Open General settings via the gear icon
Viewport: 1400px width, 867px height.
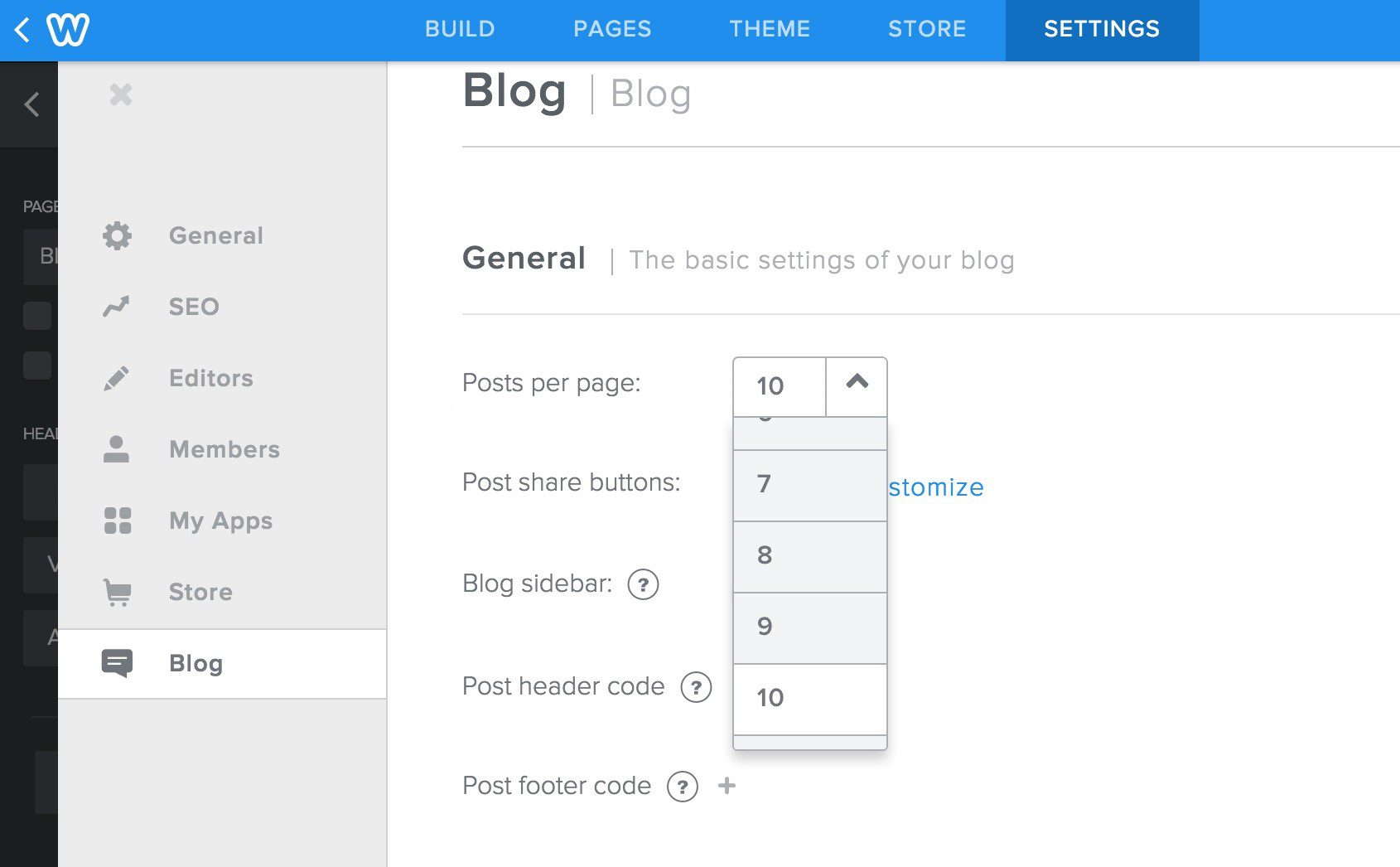click(x=117, y=235)
